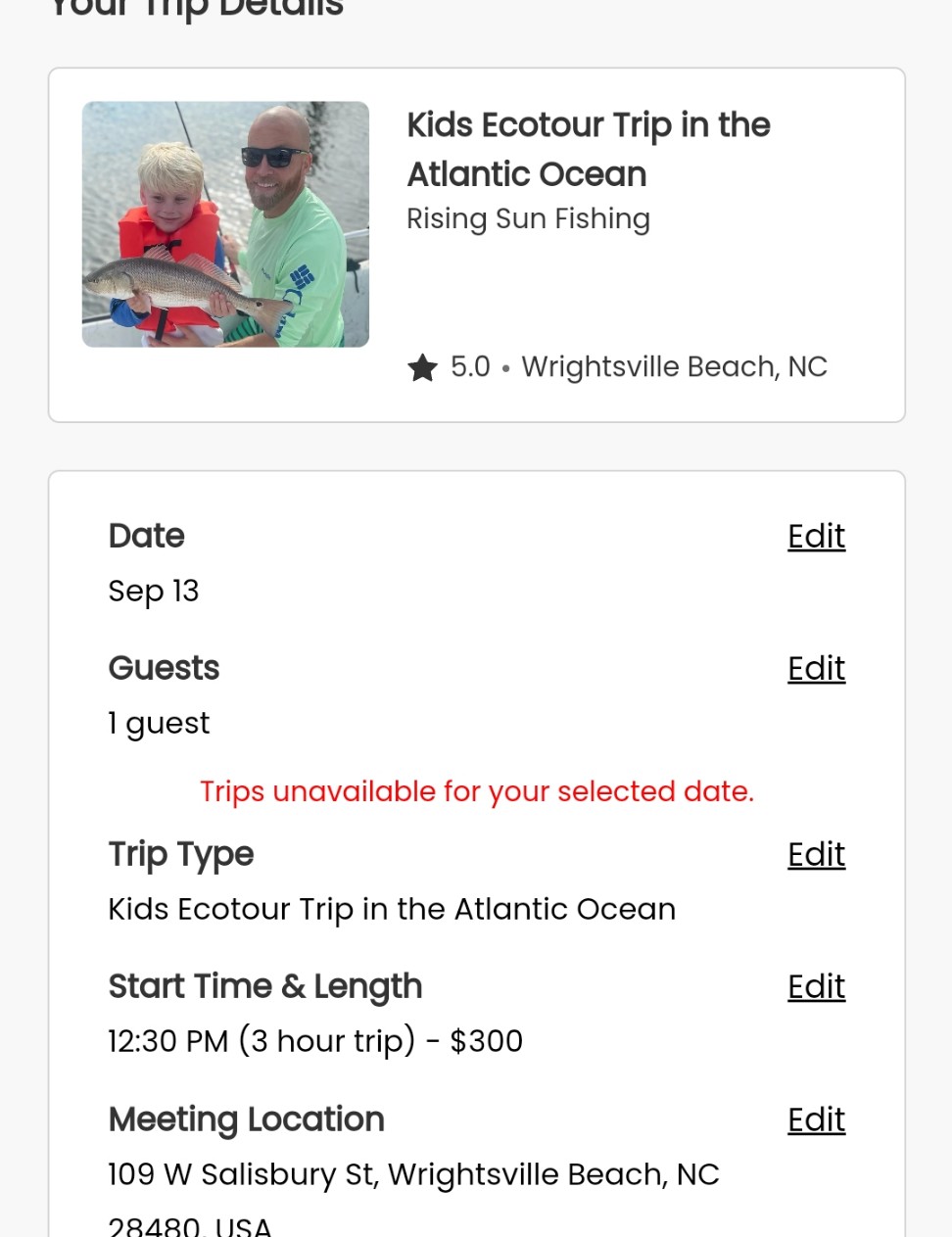The image size is (952, 1237).
Task: Tap Wrightsville Beach, NC location text
Action: pyautogui.click(x=674, y=366)
